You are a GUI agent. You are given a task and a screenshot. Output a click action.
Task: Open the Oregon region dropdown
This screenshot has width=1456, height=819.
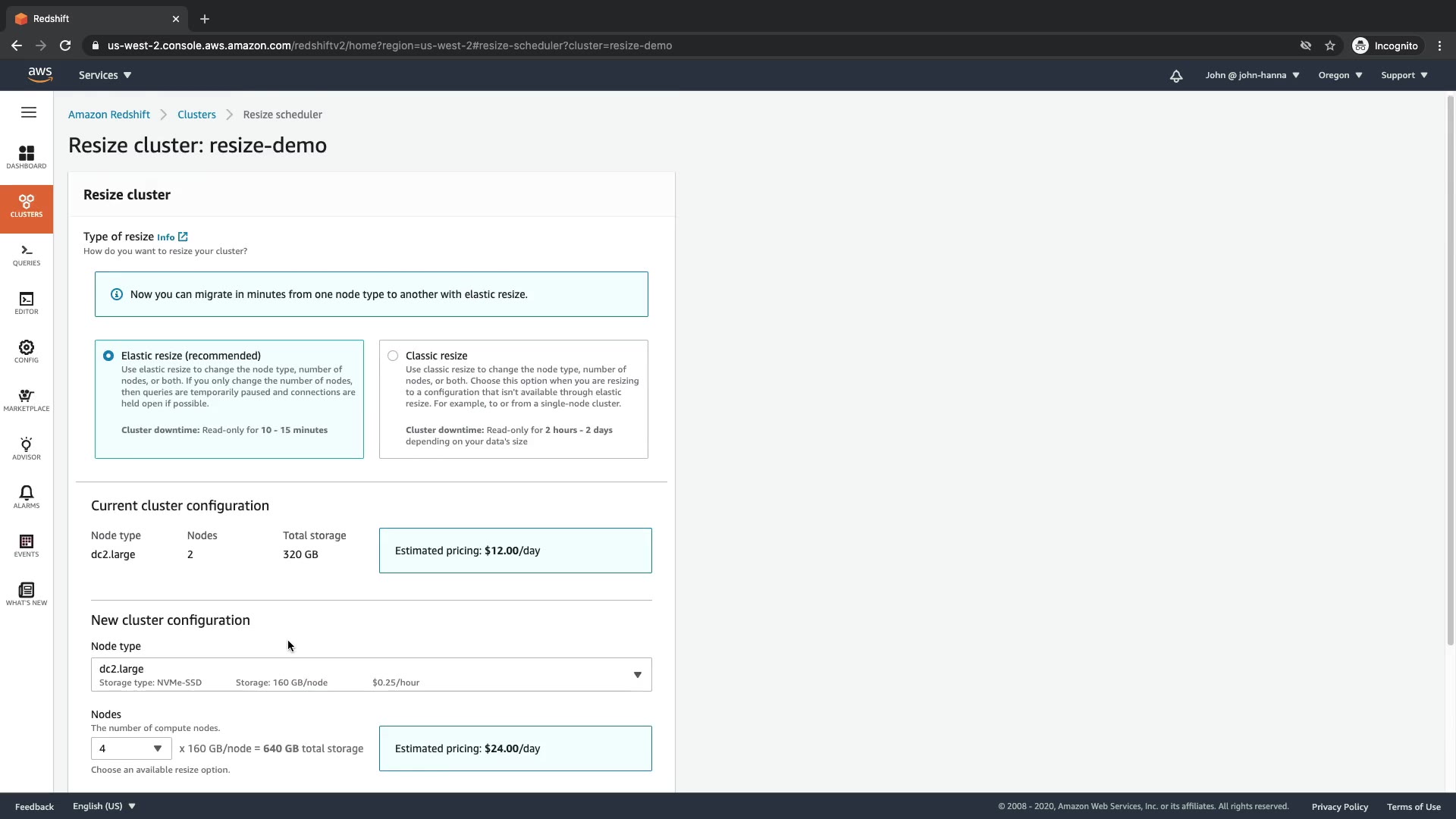tap(1340, 75)
